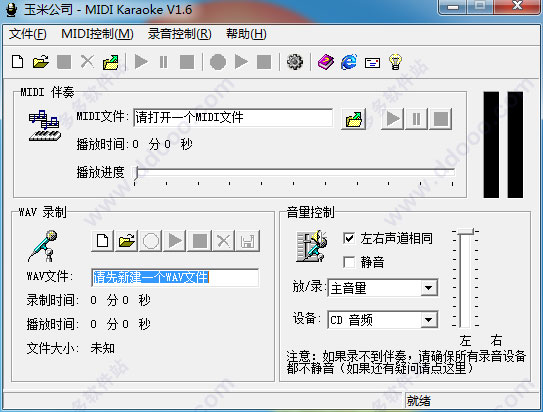Open the purple help book icon

[x=326, y=62]
